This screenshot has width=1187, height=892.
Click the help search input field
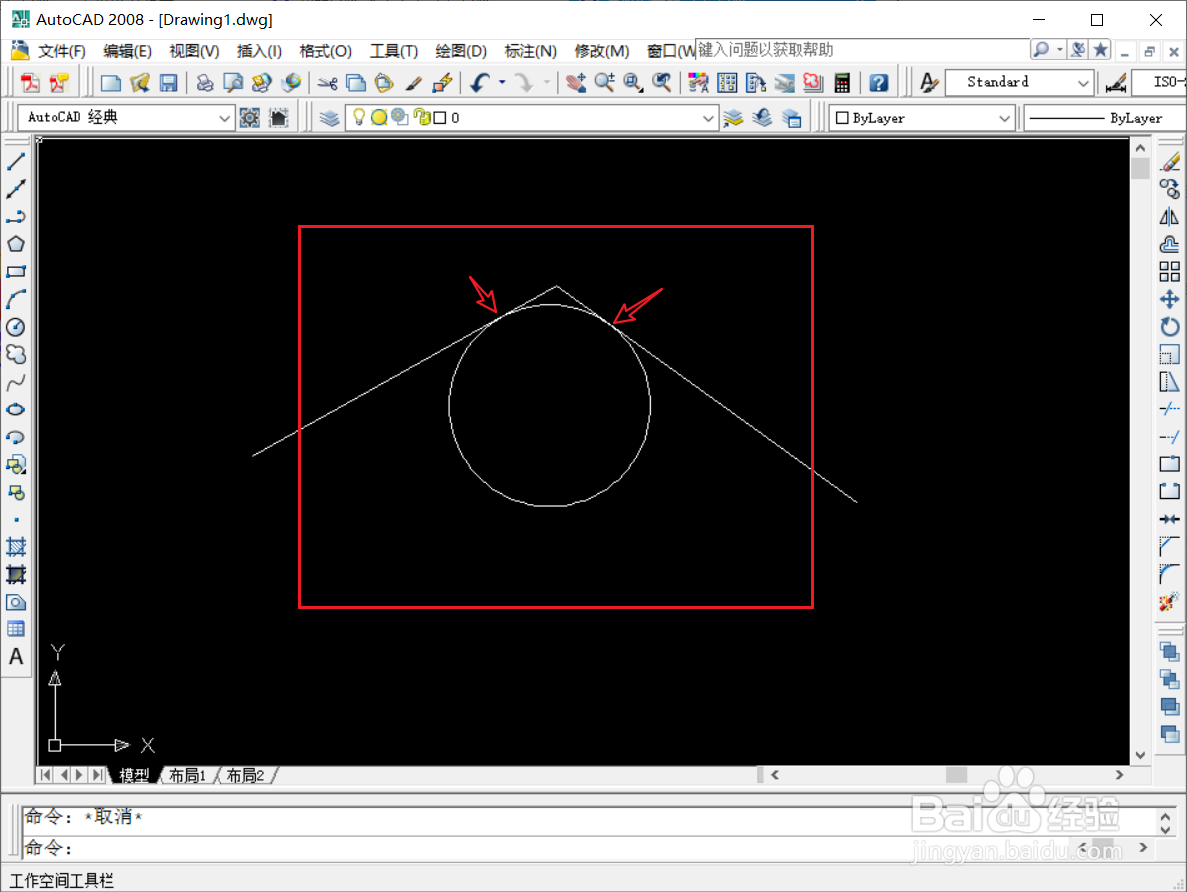click(x=861, y=50)
